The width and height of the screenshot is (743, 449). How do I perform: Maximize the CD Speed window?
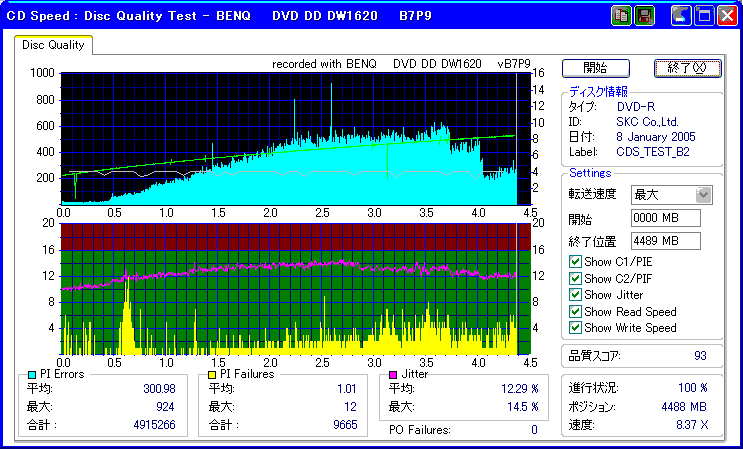[x=704, y=16]
